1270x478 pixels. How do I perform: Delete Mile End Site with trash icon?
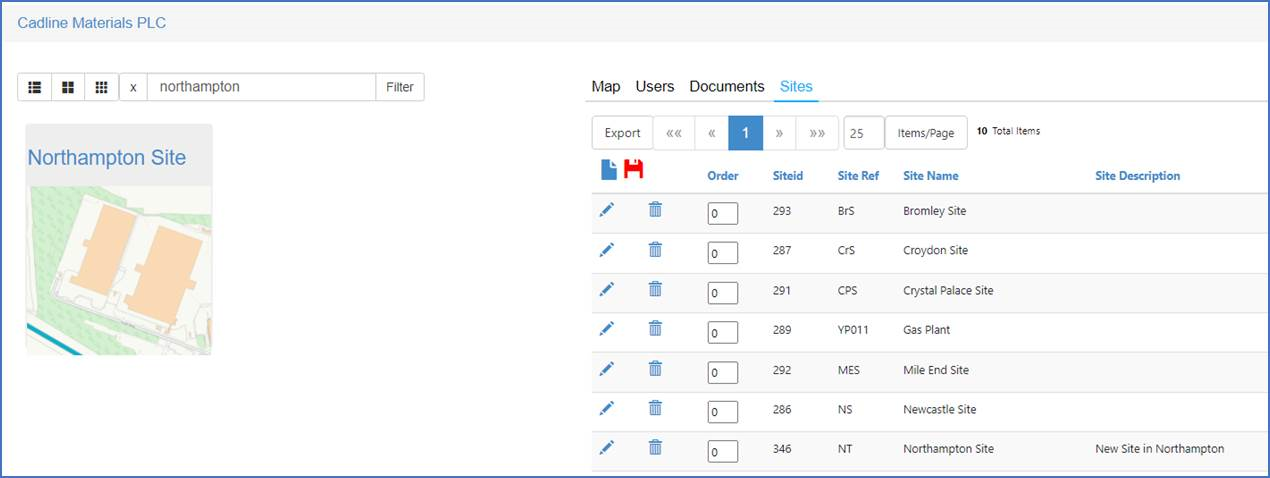click(x=655, y=368)
